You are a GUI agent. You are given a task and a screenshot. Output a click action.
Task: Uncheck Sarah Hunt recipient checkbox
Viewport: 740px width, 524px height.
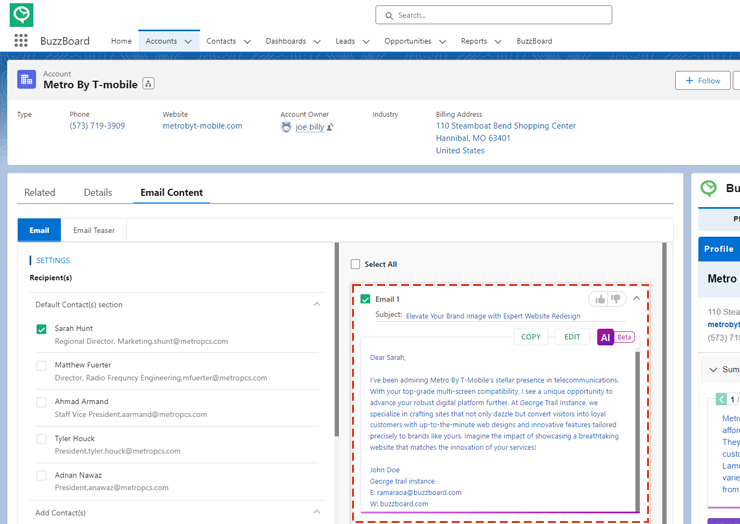pos(42,329)
